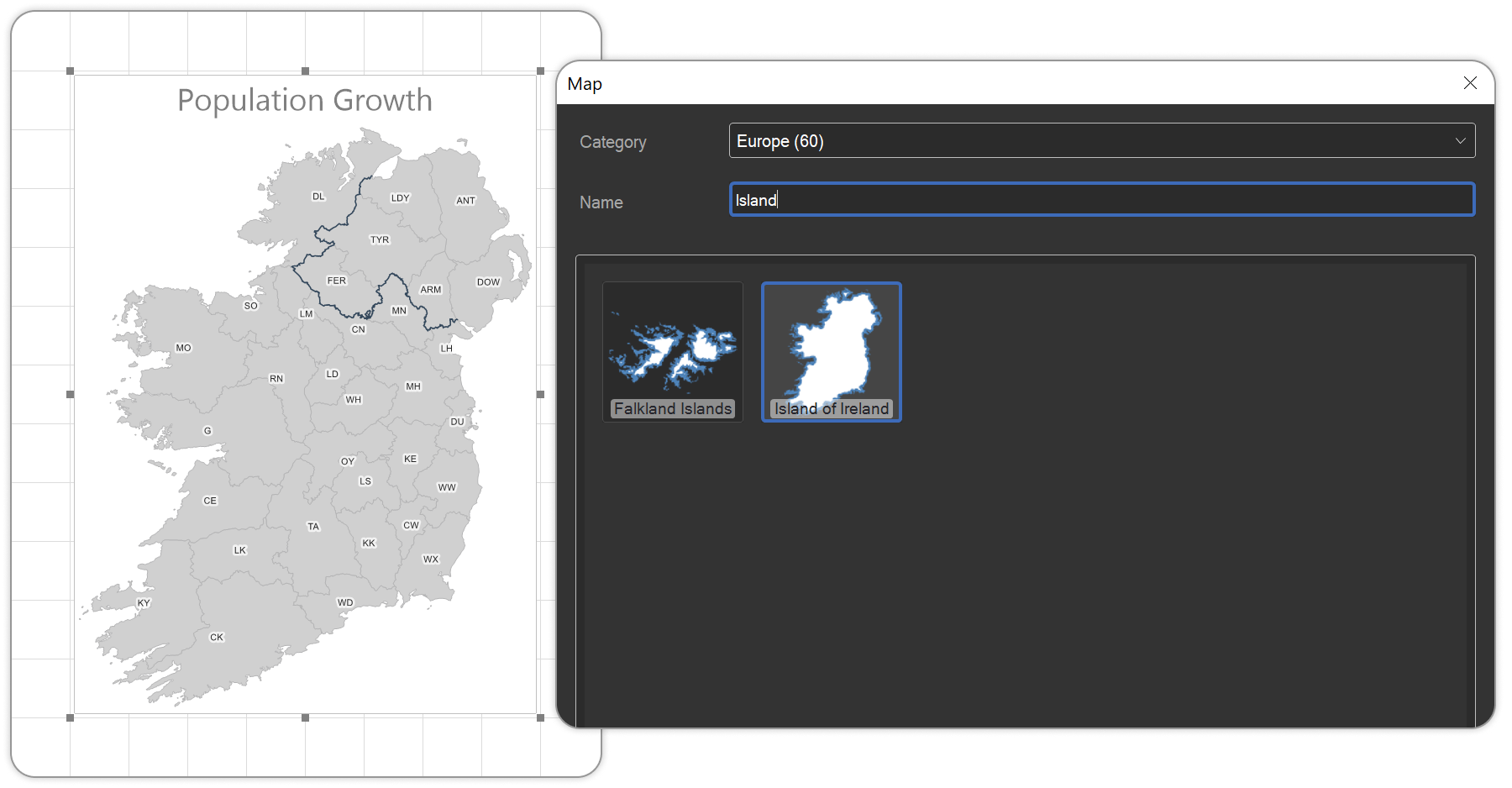Select the Falkland Islands map thumbnail

(x=672, y=352)
